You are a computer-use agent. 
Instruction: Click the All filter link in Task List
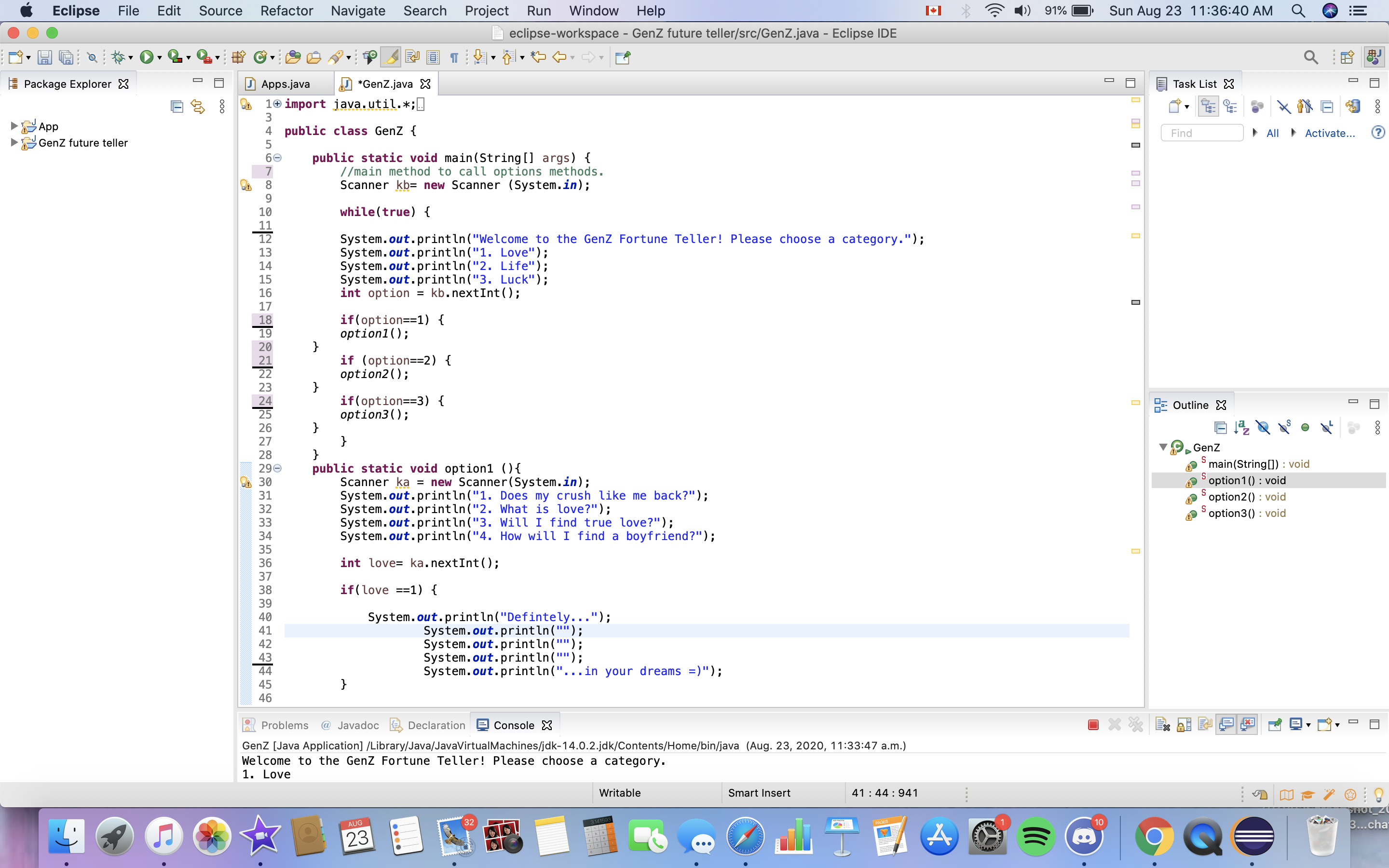(x=1272, y=133)
